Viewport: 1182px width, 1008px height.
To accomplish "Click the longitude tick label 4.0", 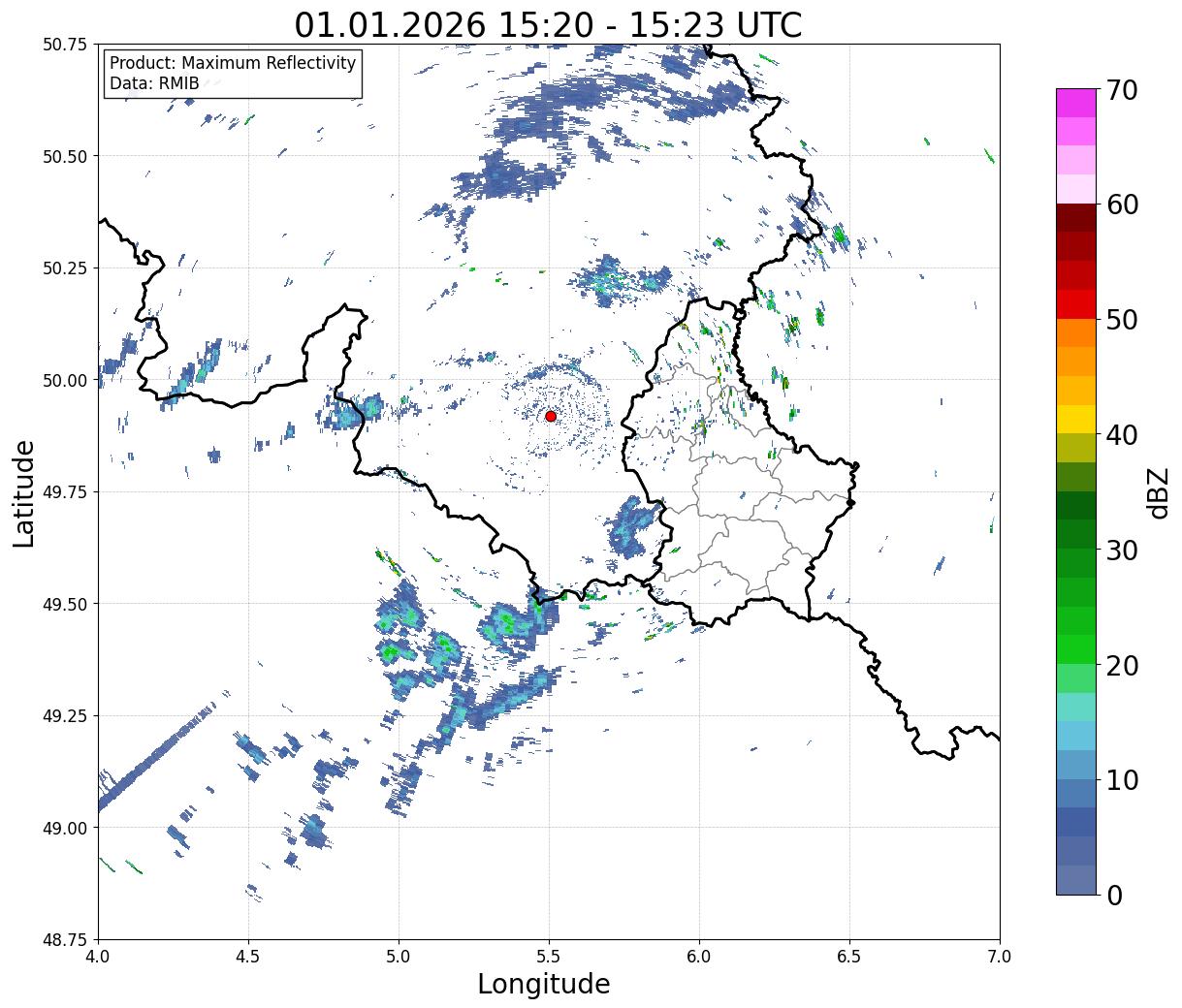I will coord(98,957).
